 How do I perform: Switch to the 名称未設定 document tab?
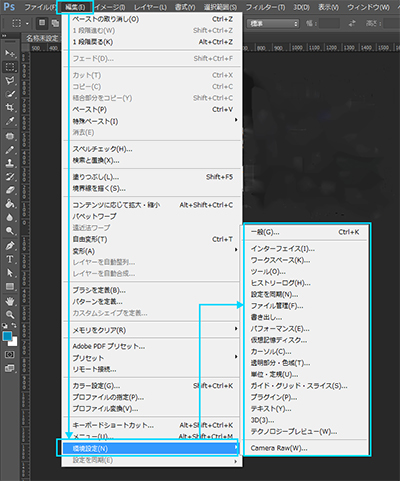click(x=42, y=38)
